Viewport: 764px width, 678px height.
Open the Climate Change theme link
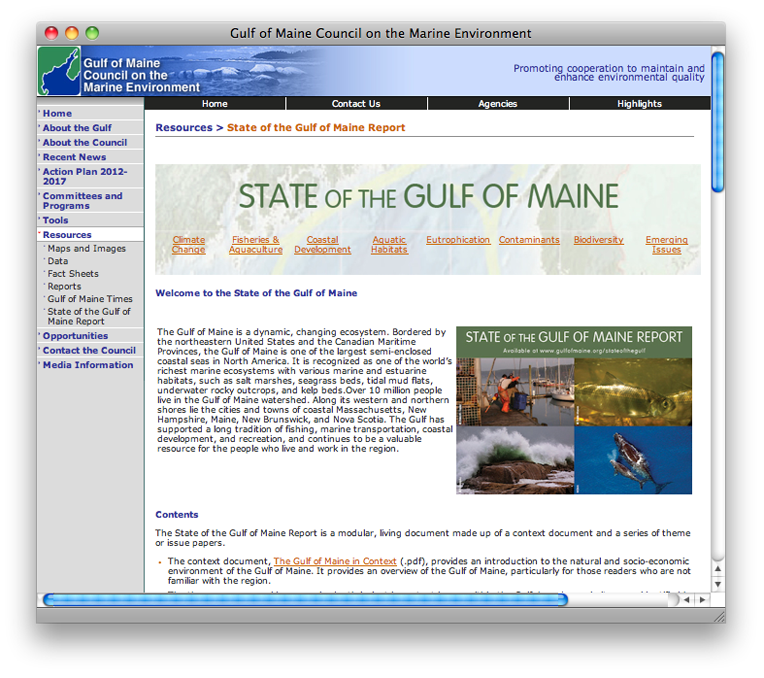click(x=188, y=245)
